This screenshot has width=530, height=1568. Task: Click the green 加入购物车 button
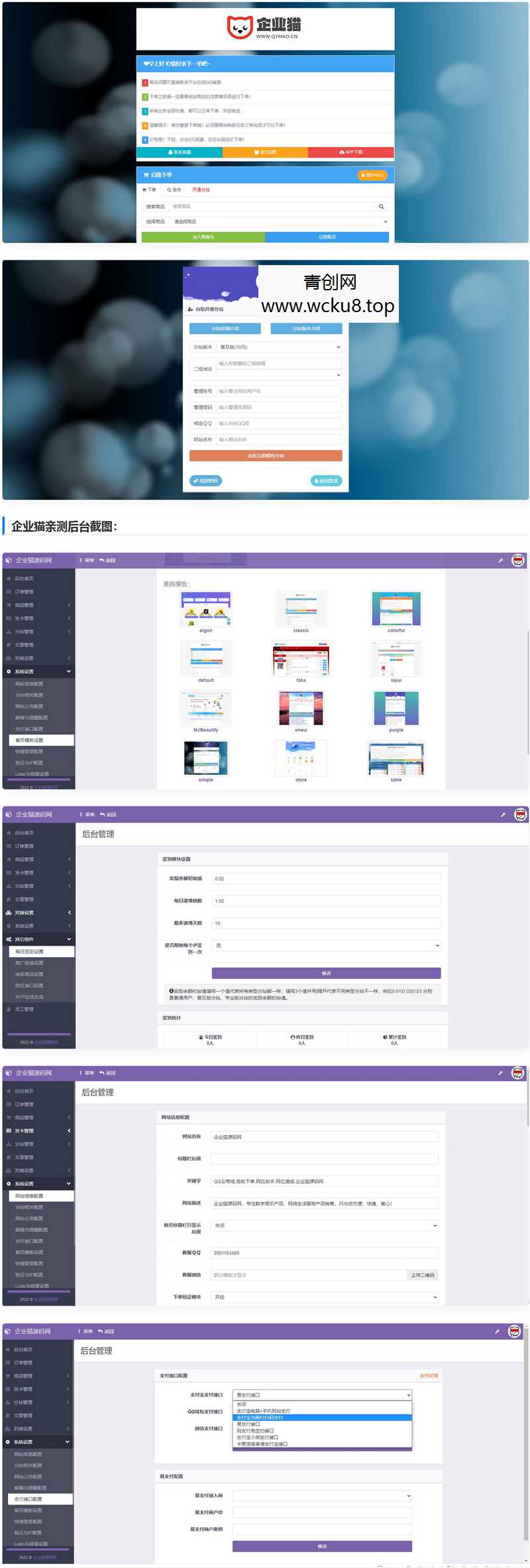(x=203, y=237)
